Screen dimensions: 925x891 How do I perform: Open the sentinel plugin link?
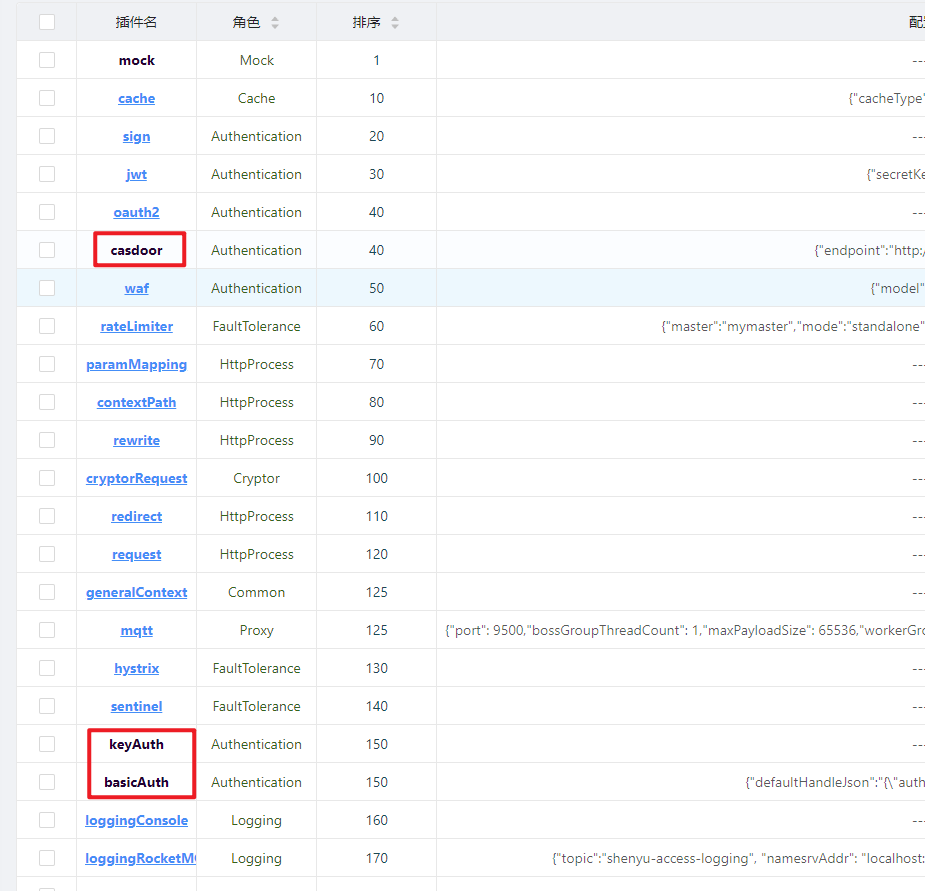[136, 706]
